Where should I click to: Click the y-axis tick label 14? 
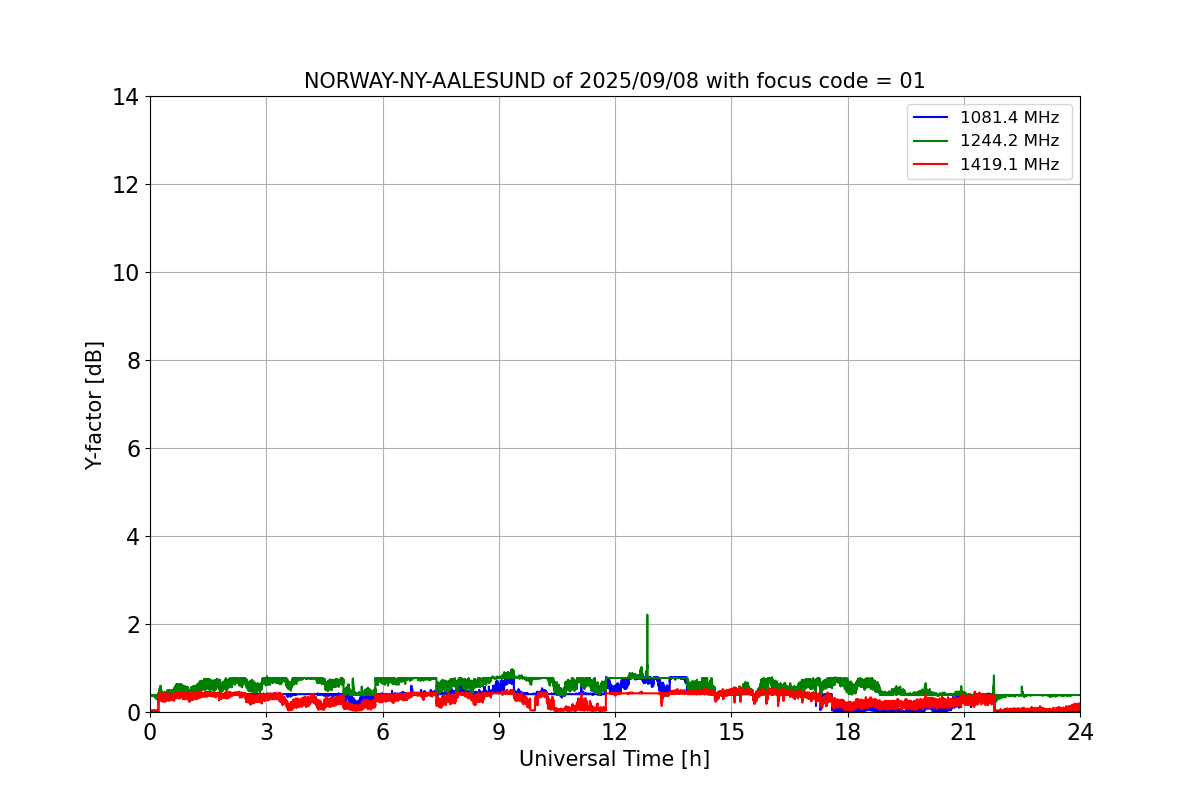126,97
